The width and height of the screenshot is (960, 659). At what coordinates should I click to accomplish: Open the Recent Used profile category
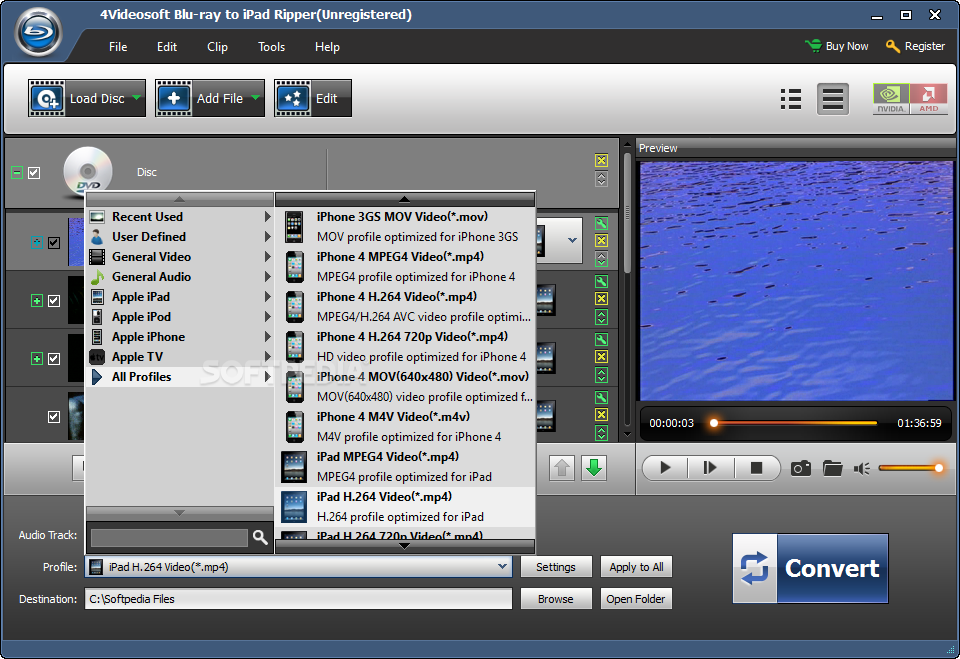[x=180, y=217]
